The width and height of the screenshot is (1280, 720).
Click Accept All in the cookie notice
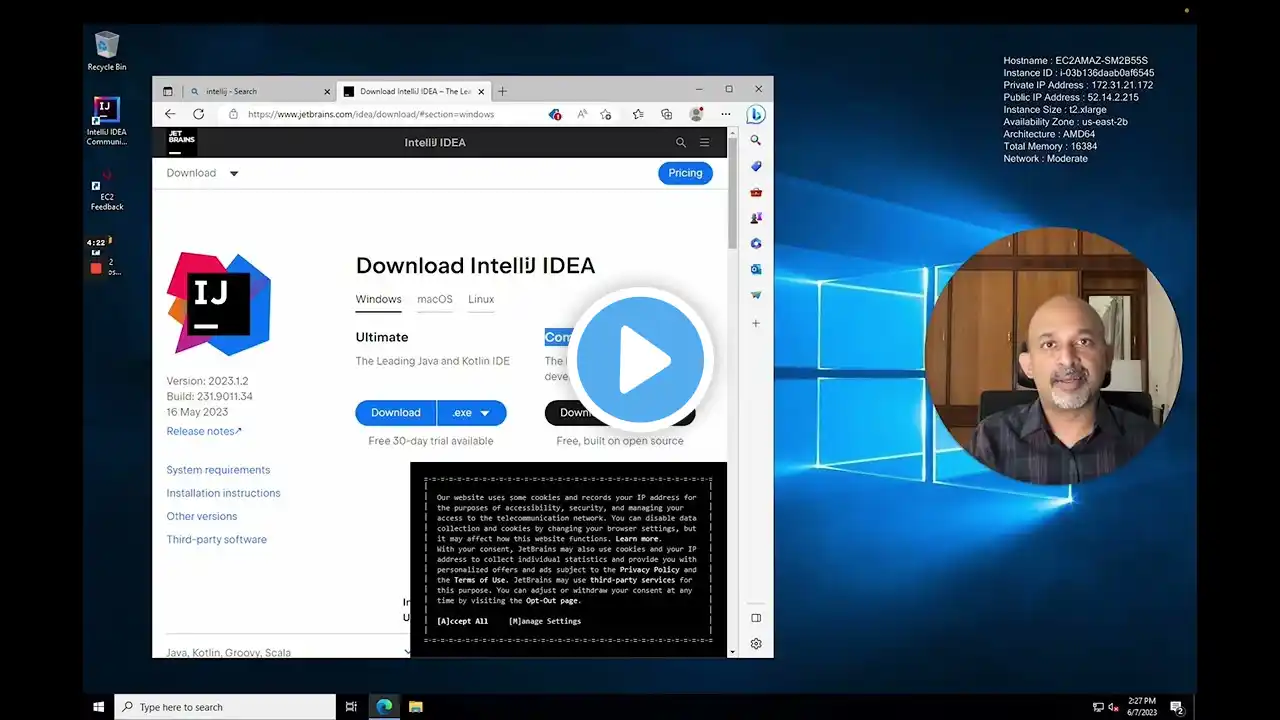(x=462, y=621)
